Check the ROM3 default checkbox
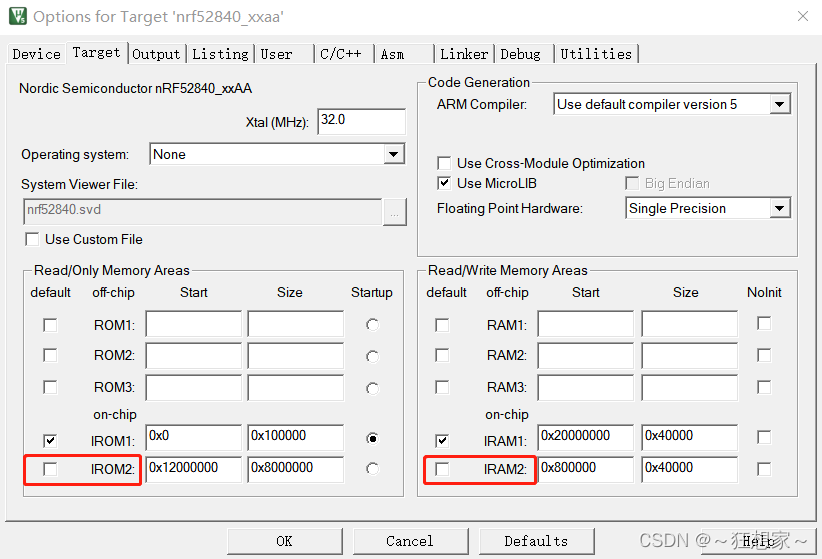Viewport: 822px width, 559px height. coord(50,388)
